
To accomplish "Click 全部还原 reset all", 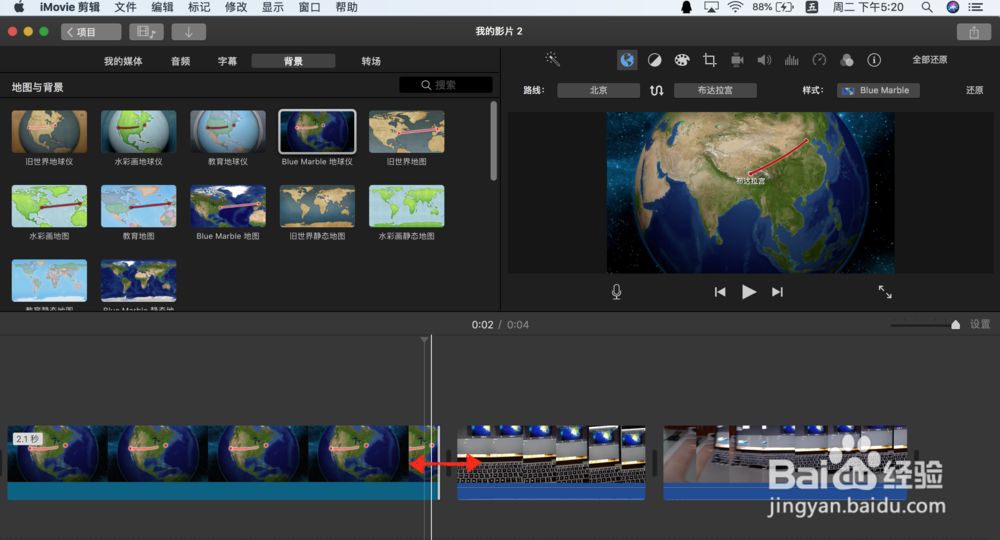I will pyautogui.click(x=930, y=60).
